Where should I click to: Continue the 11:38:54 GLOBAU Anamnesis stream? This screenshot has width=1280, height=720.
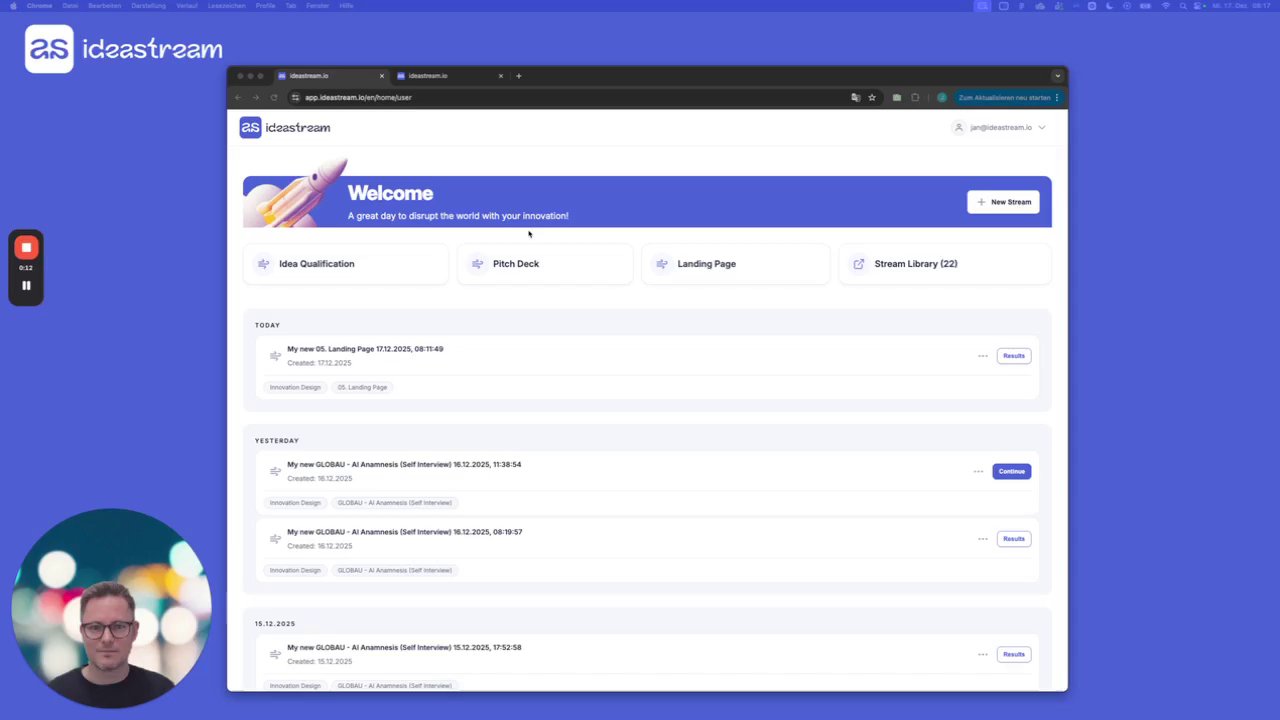click(x=1011, y=471)
